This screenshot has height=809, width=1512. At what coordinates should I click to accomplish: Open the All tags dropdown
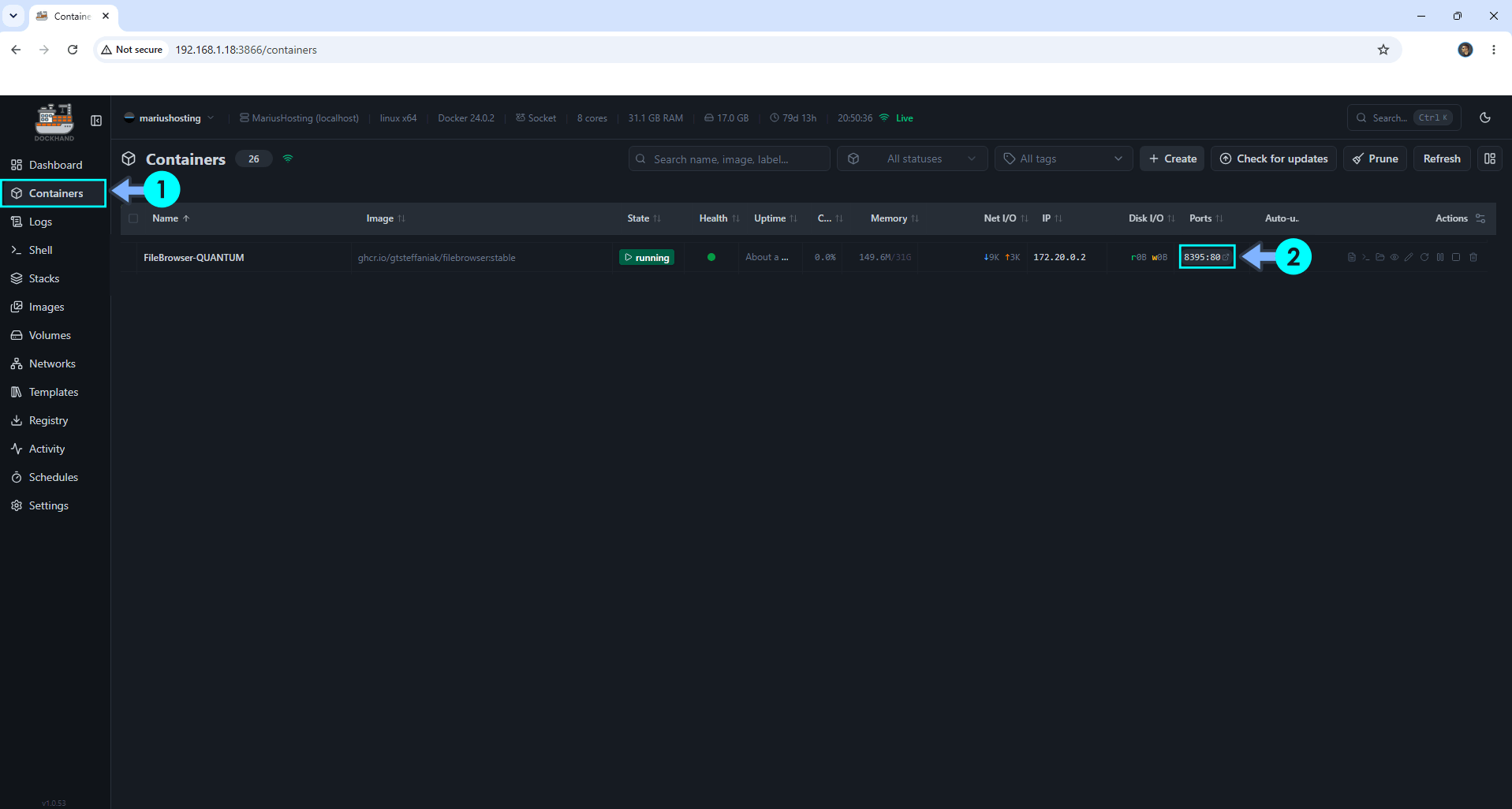point(1063,158)
